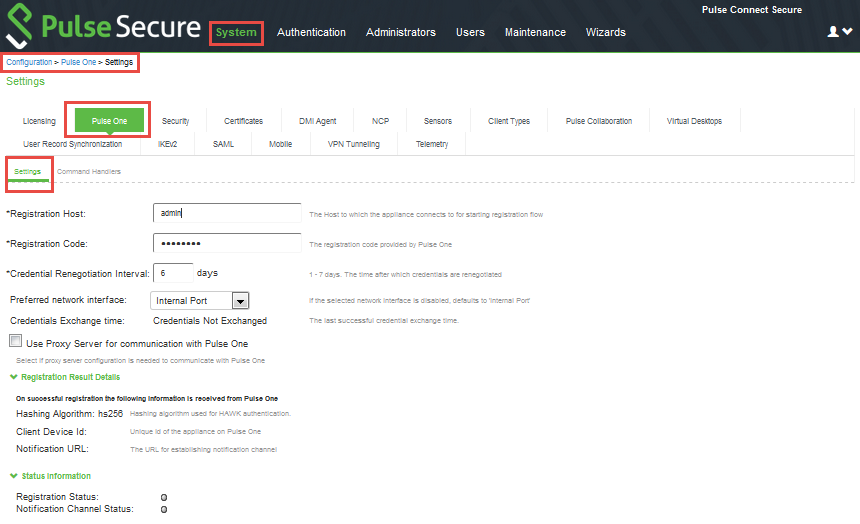860x524 pixels.
Task: Open the NCP tab
Action: 380,121
